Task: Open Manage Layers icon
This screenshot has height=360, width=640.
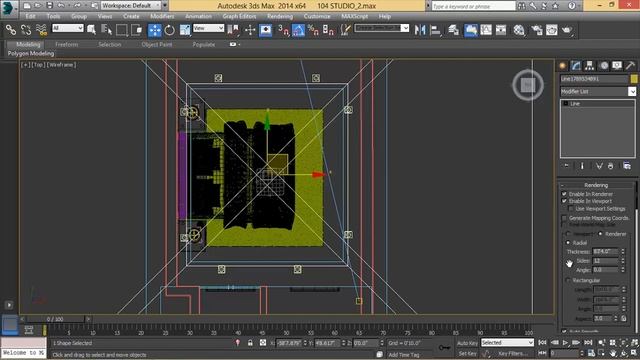Action: (453, 30)
